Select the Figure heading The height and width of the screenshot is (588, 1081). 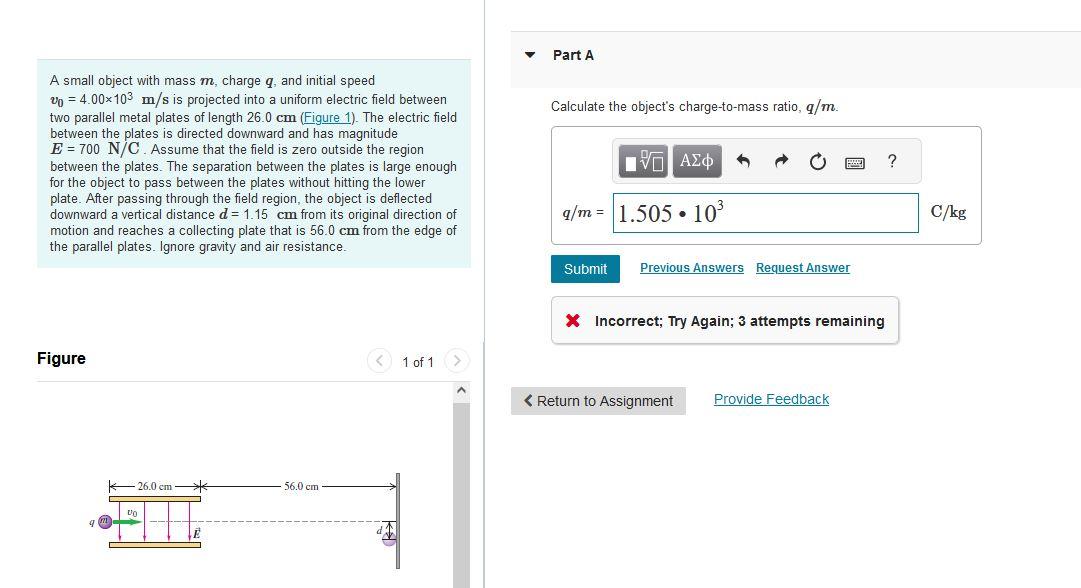coord(62,358)
